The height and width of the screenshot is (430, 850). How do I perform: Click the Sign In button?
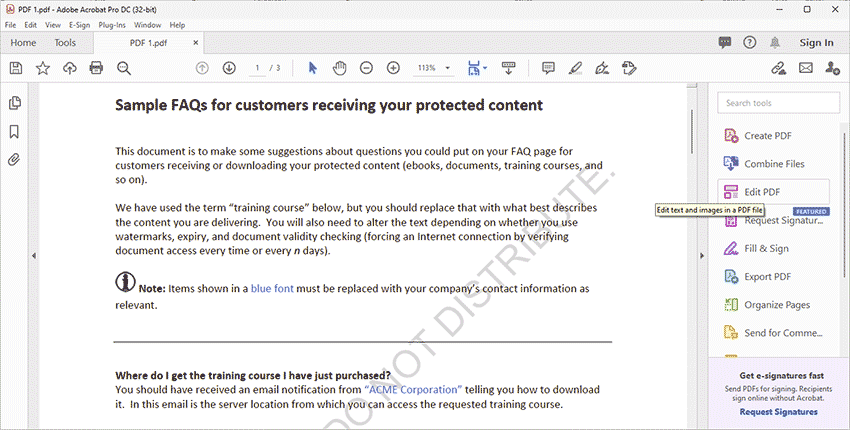pyautogui.click(x=816, y=43)
